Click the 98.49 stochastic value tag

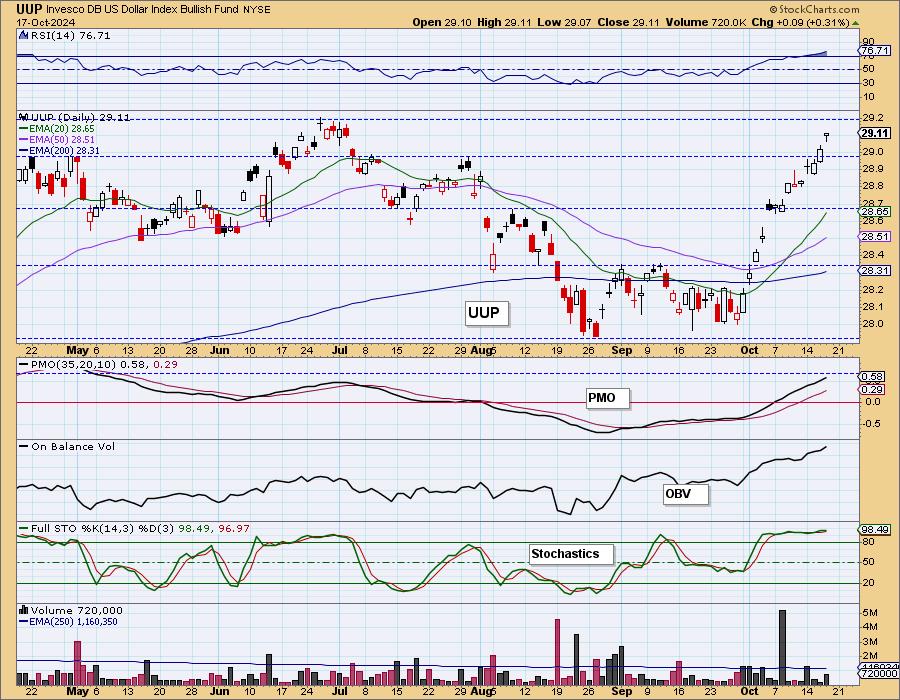[875, 530]
